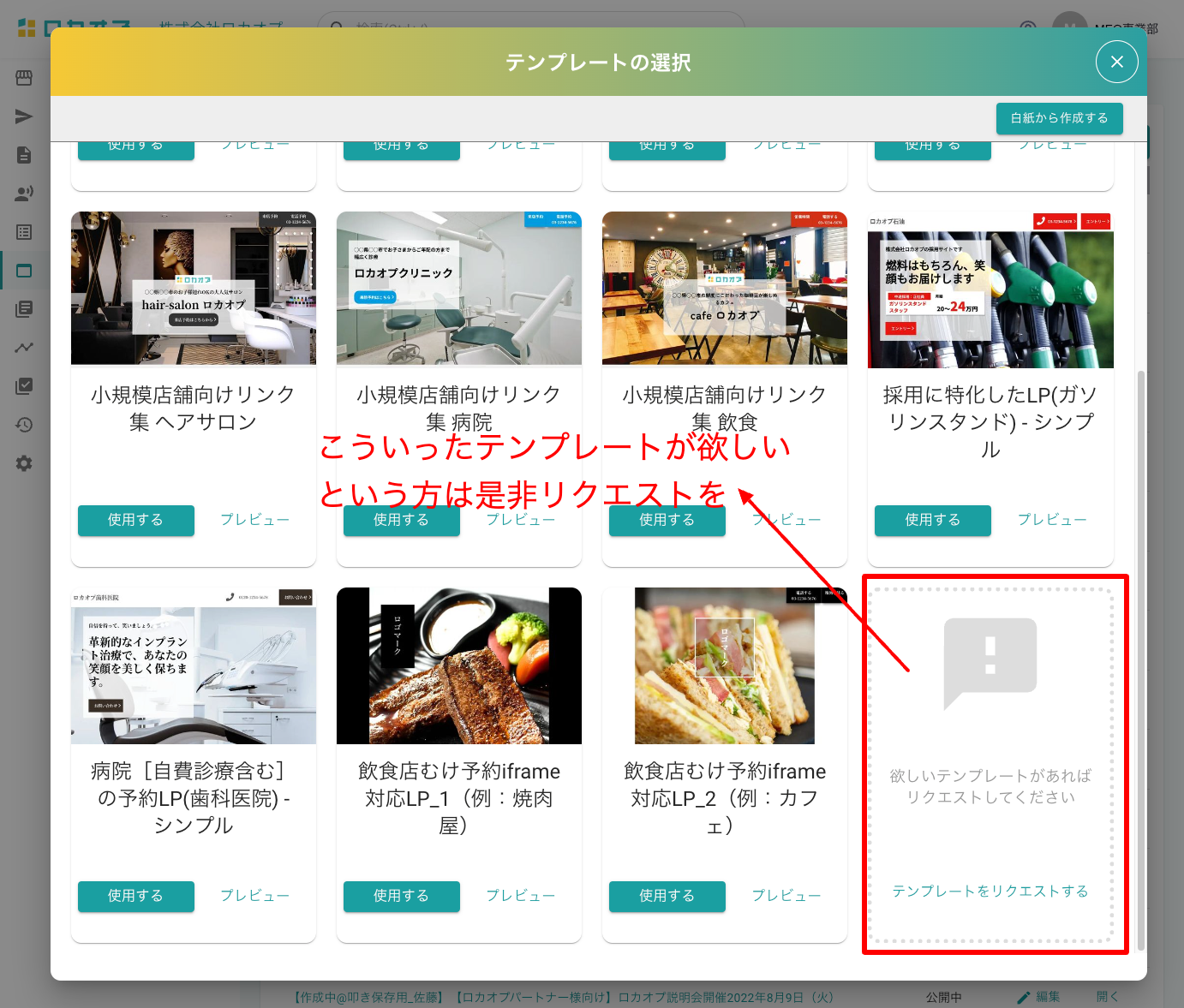Use the ヘアサロン link collection template
1184x1008 pixels.
coord(135,520)
